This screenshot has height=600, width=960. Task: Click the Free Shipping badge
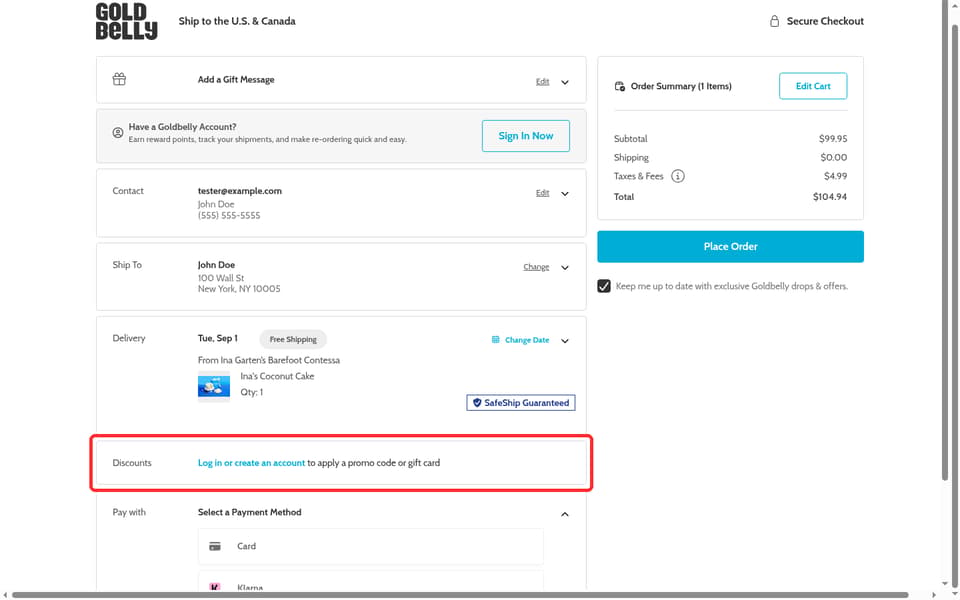point(293,339)
